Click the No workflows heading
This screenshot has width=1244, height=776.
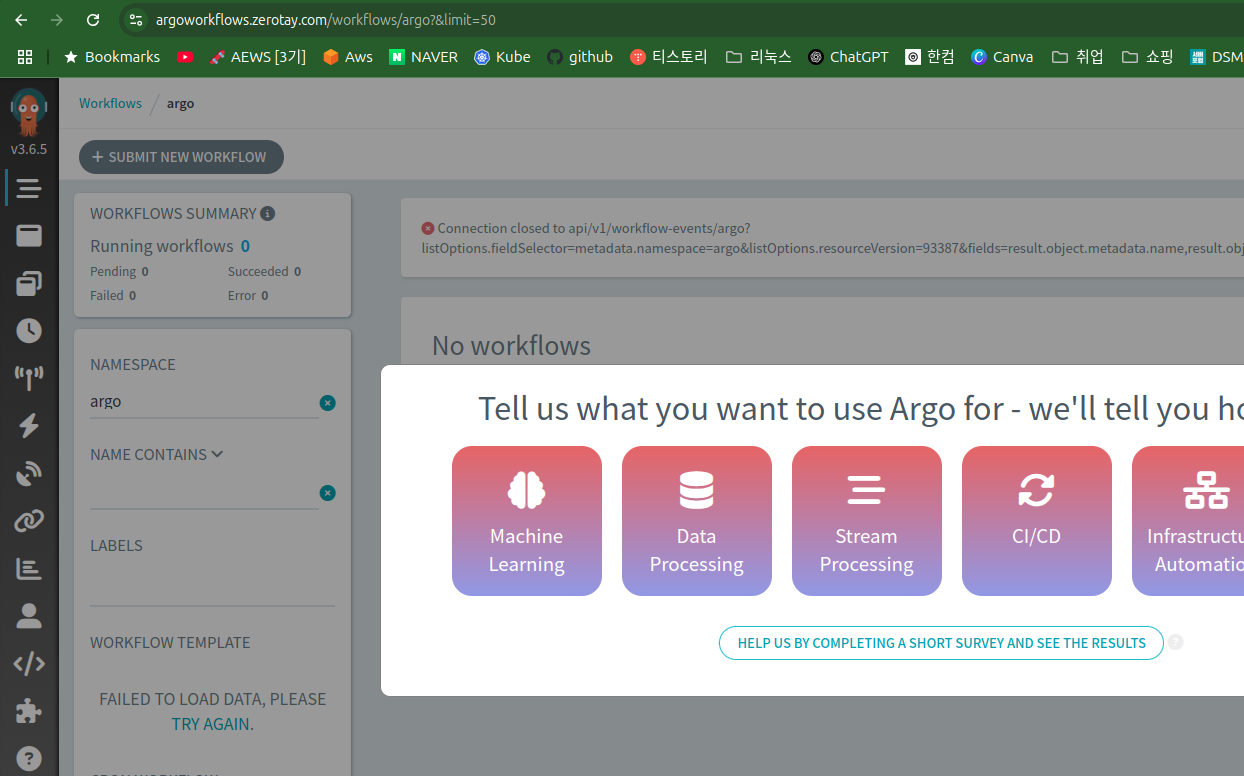[511, 346]
